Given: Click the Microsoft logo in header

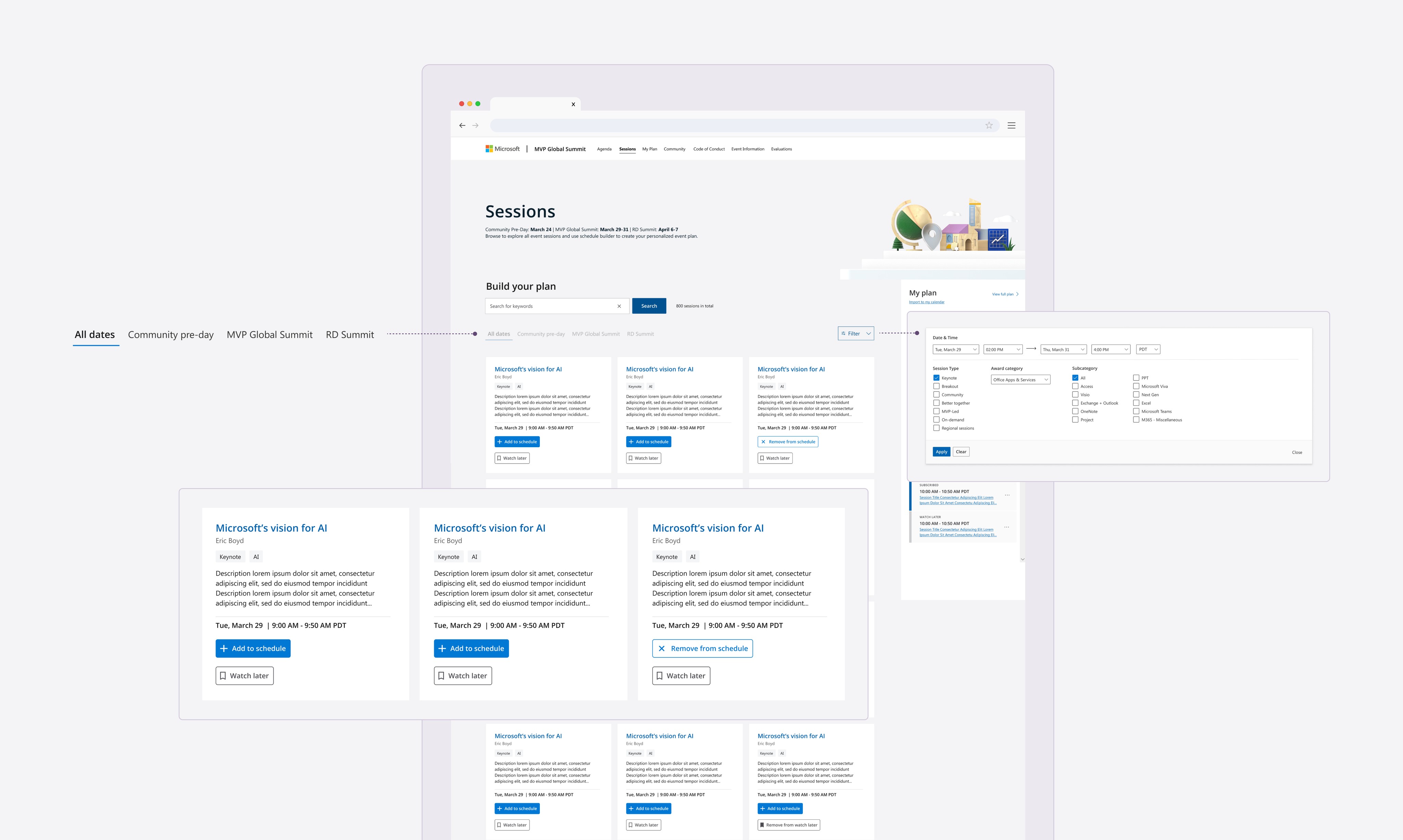Looking at the screenshot, I should [x=502, y=149].
